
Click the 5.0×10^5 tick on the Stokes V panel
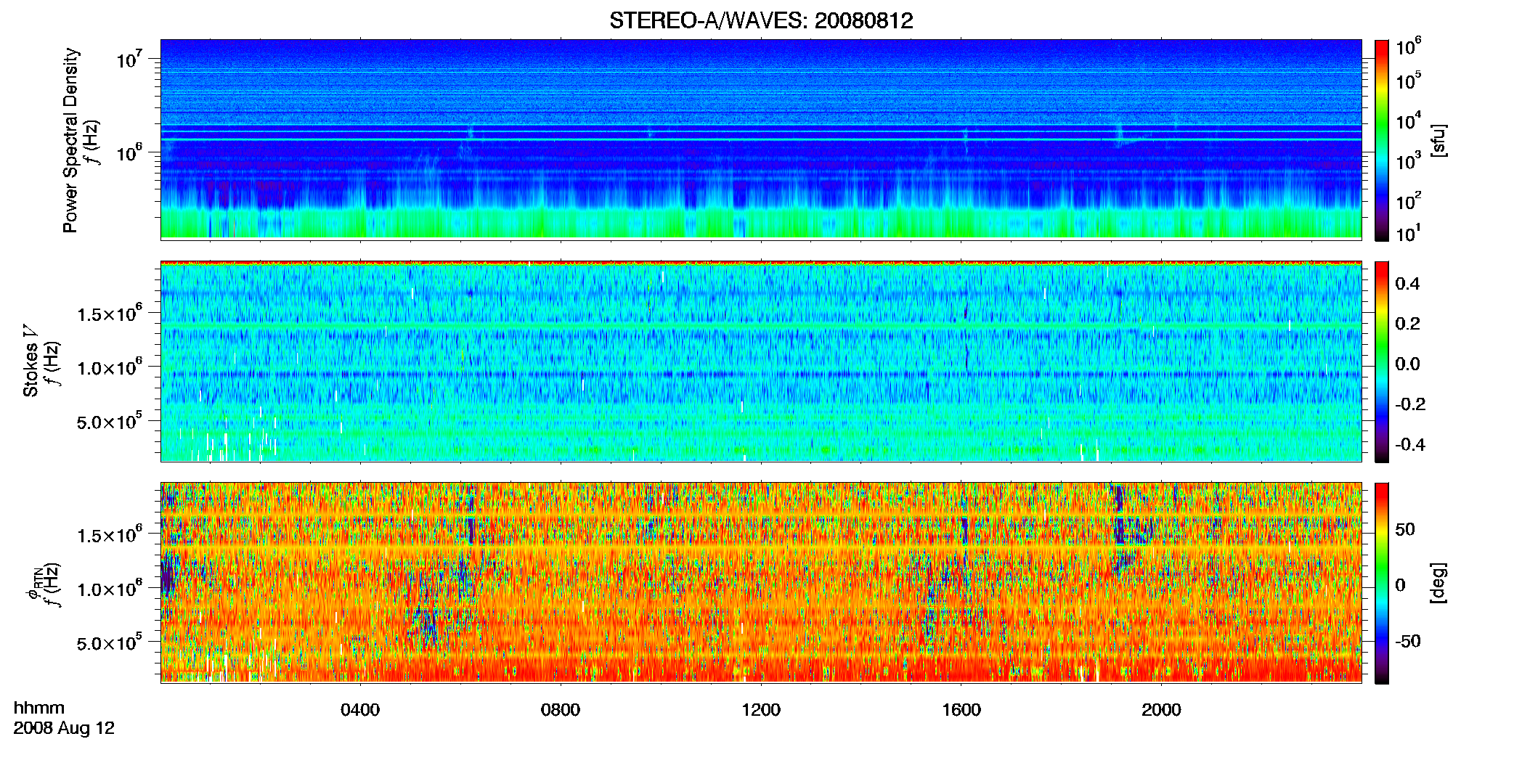110,421
